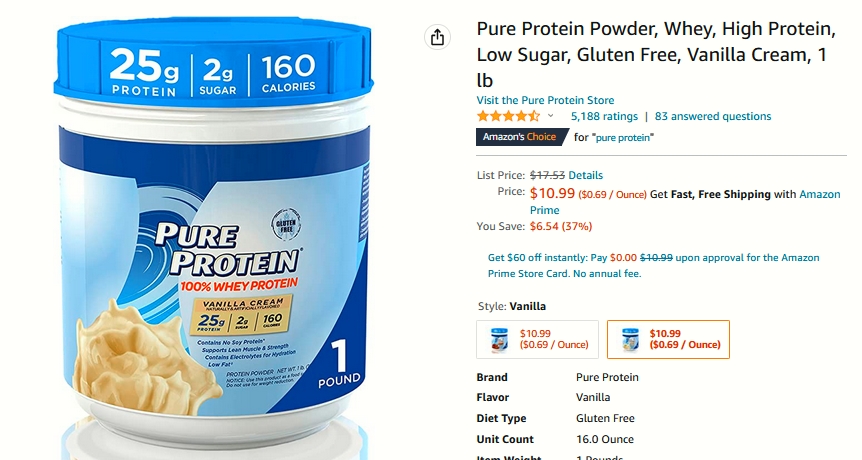Screen dimensions: 862x460
Task: Click the four-and-a-half star rating icons
Action: pyautogui.click(x=509, y=116)
